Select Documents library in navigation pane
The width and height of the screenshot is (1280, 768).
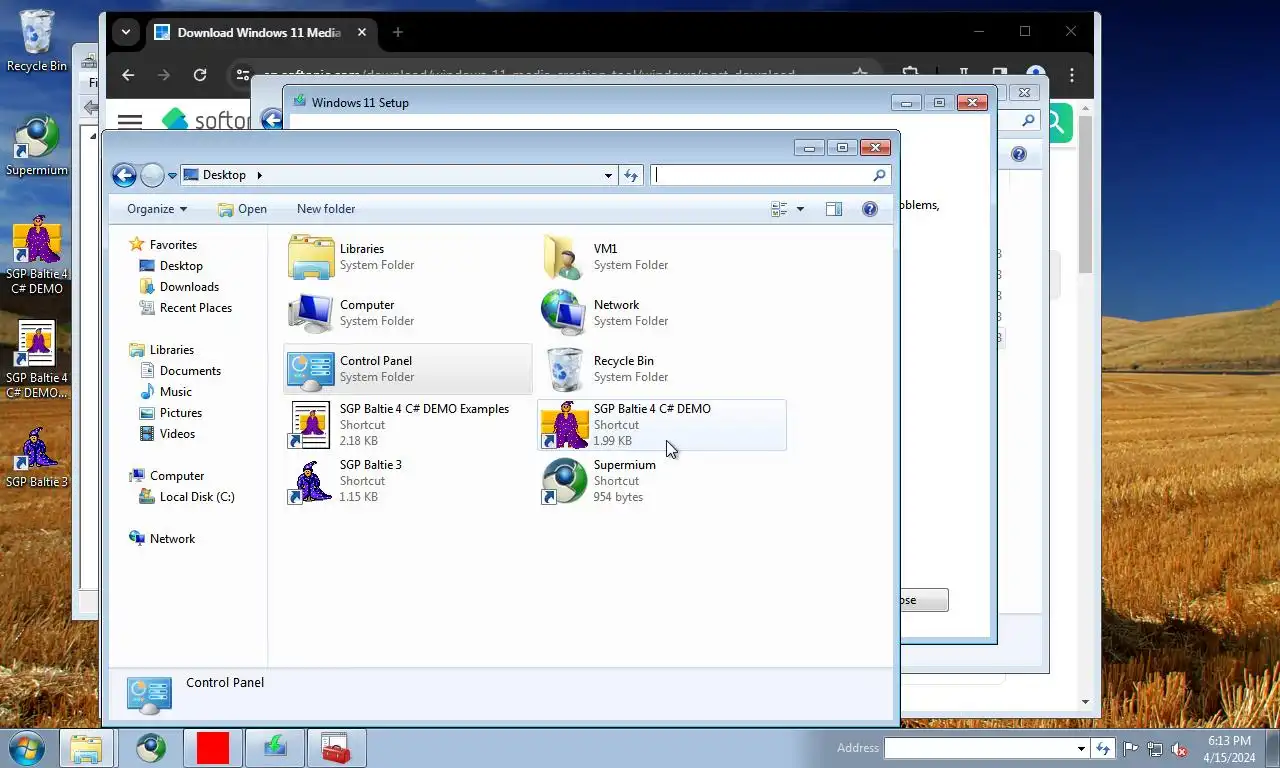190,371
